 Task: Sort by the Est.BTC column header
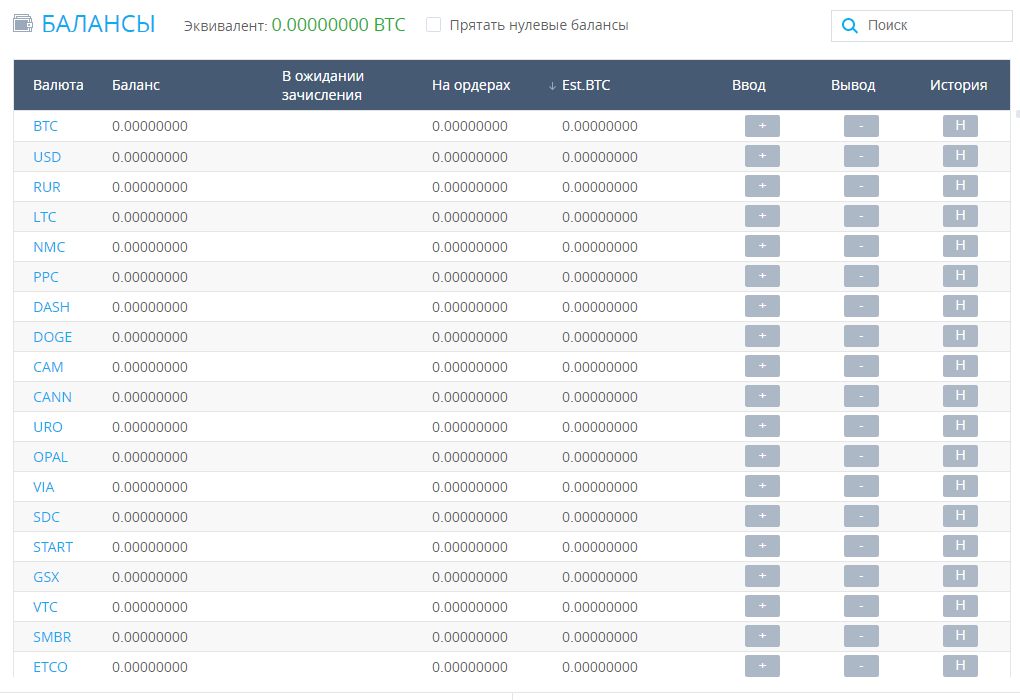click(585, 85)
